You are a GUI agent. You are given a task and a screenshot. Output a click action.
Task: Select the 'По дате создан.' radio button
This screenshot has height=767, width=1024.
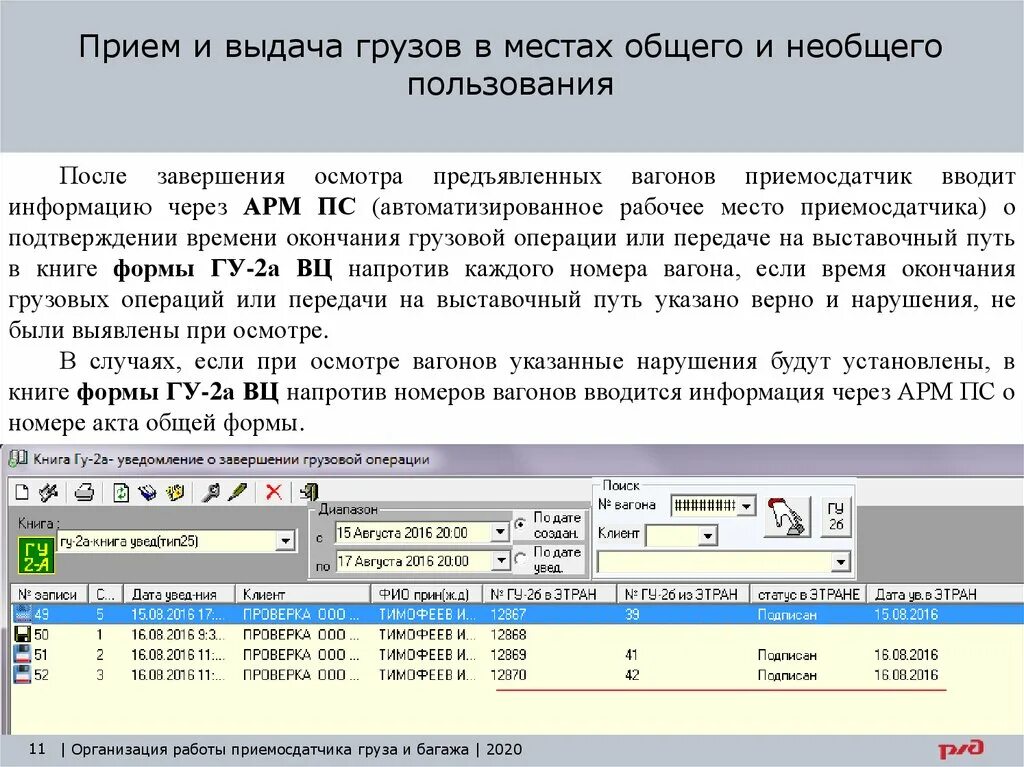coord(520,524)
